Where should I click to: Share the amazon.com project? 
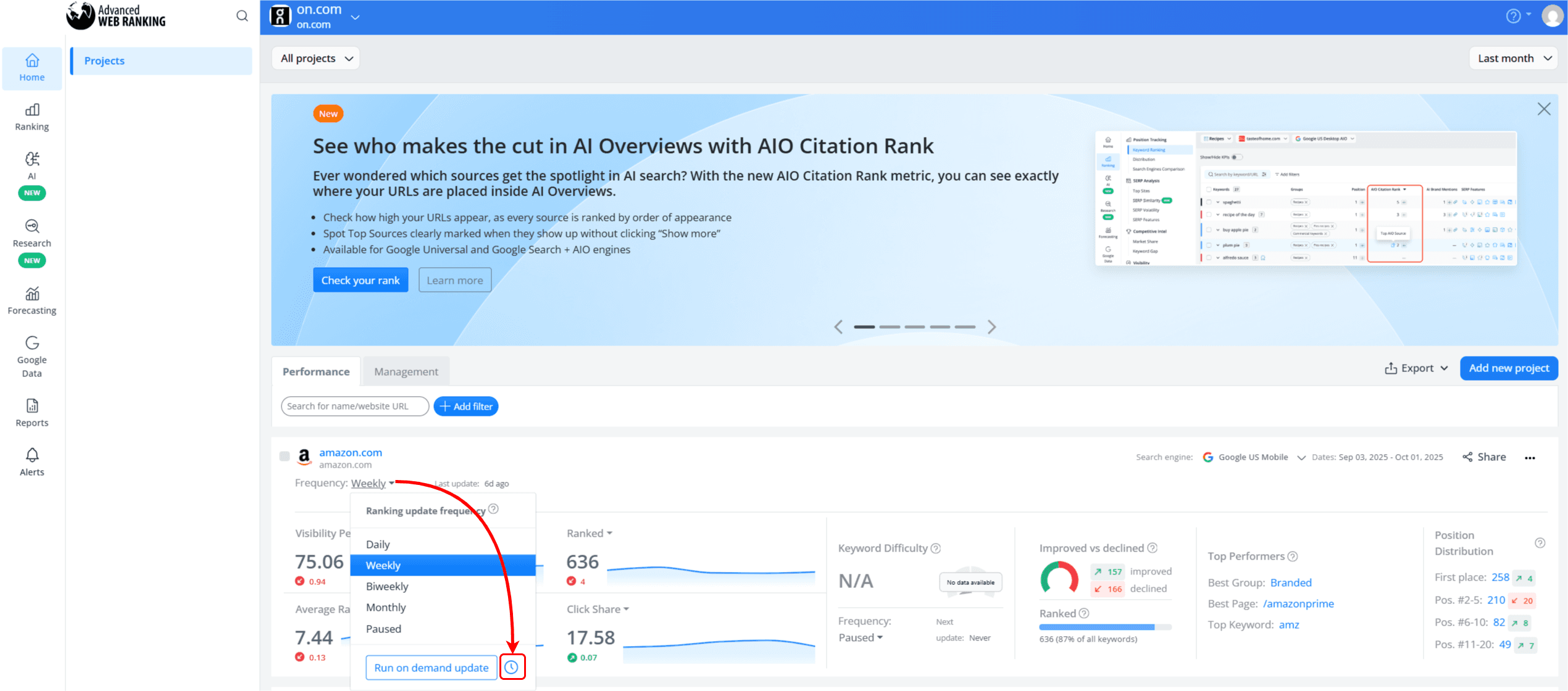[1484, 457]
